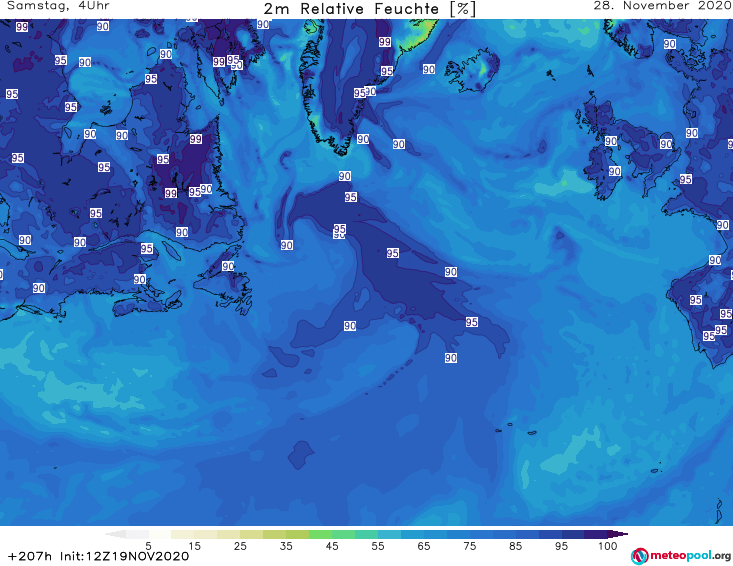Click the "+207h Init:12Z19NOV2020" forecast label

pos(99,556)
